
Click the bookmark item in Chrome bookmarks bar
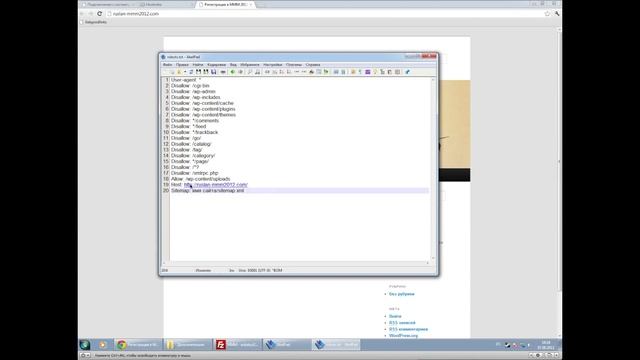tap(93, 22)
